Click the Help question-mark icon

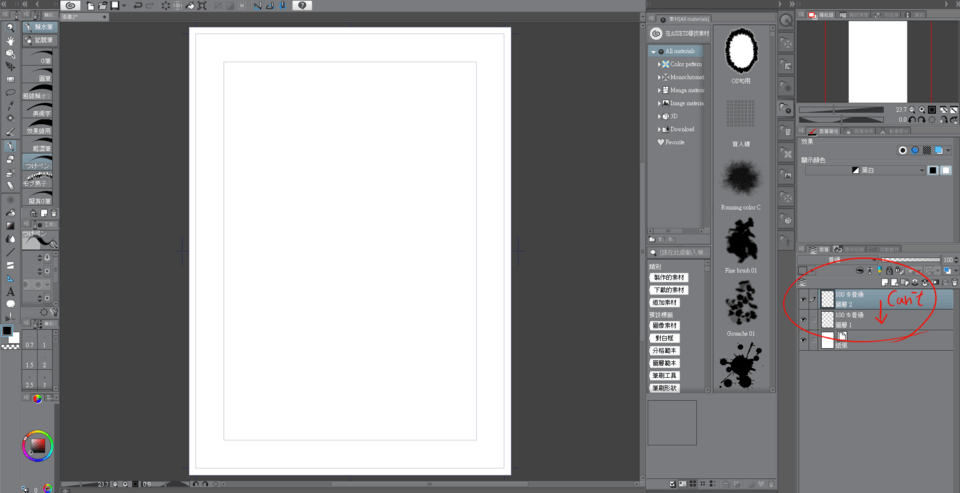coord(301,6)
